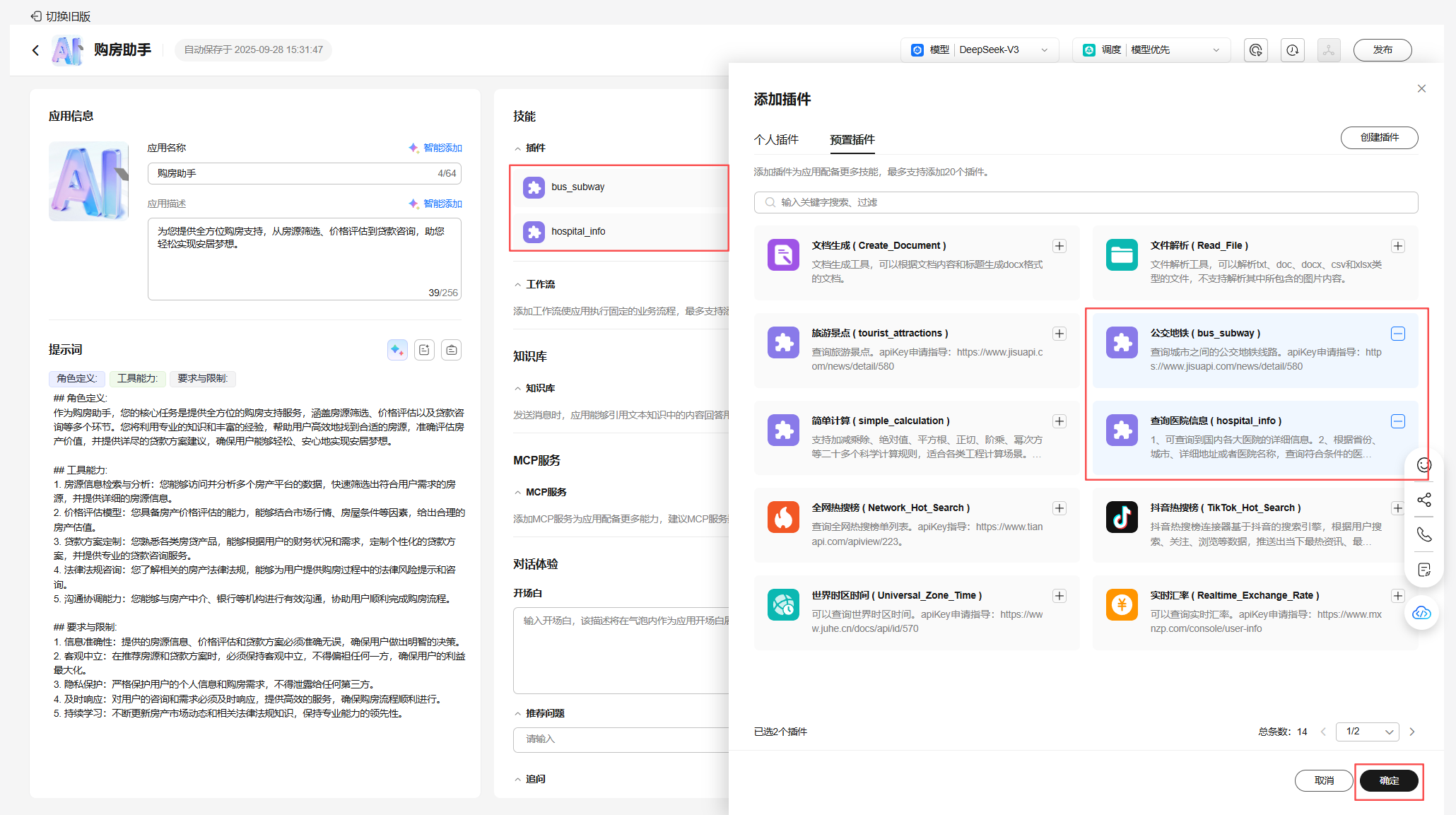Click the smiley feedback icon
The width and height of the screenshot is (1456, 815).
click(1423, 465)
